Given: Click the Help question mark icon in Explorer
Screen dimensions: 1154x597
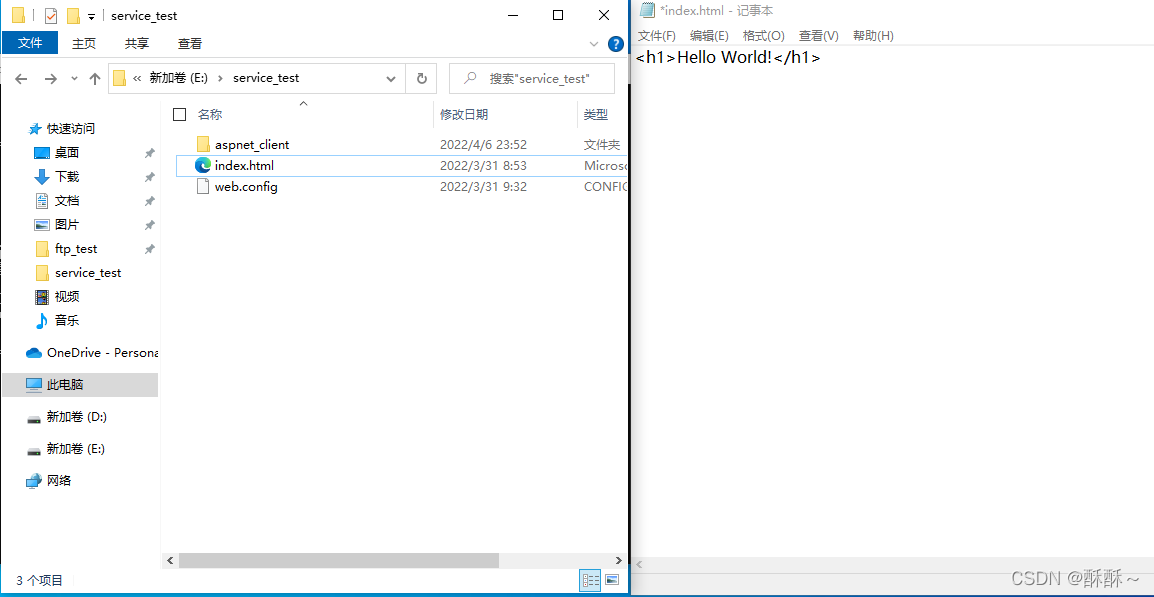Looking at the screenshot, I should tap(616, 43).
